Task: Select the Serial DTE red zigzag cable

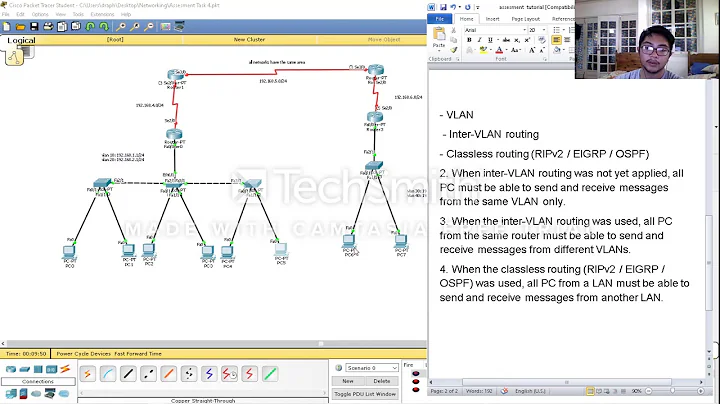Action: [x=249, y=374]
